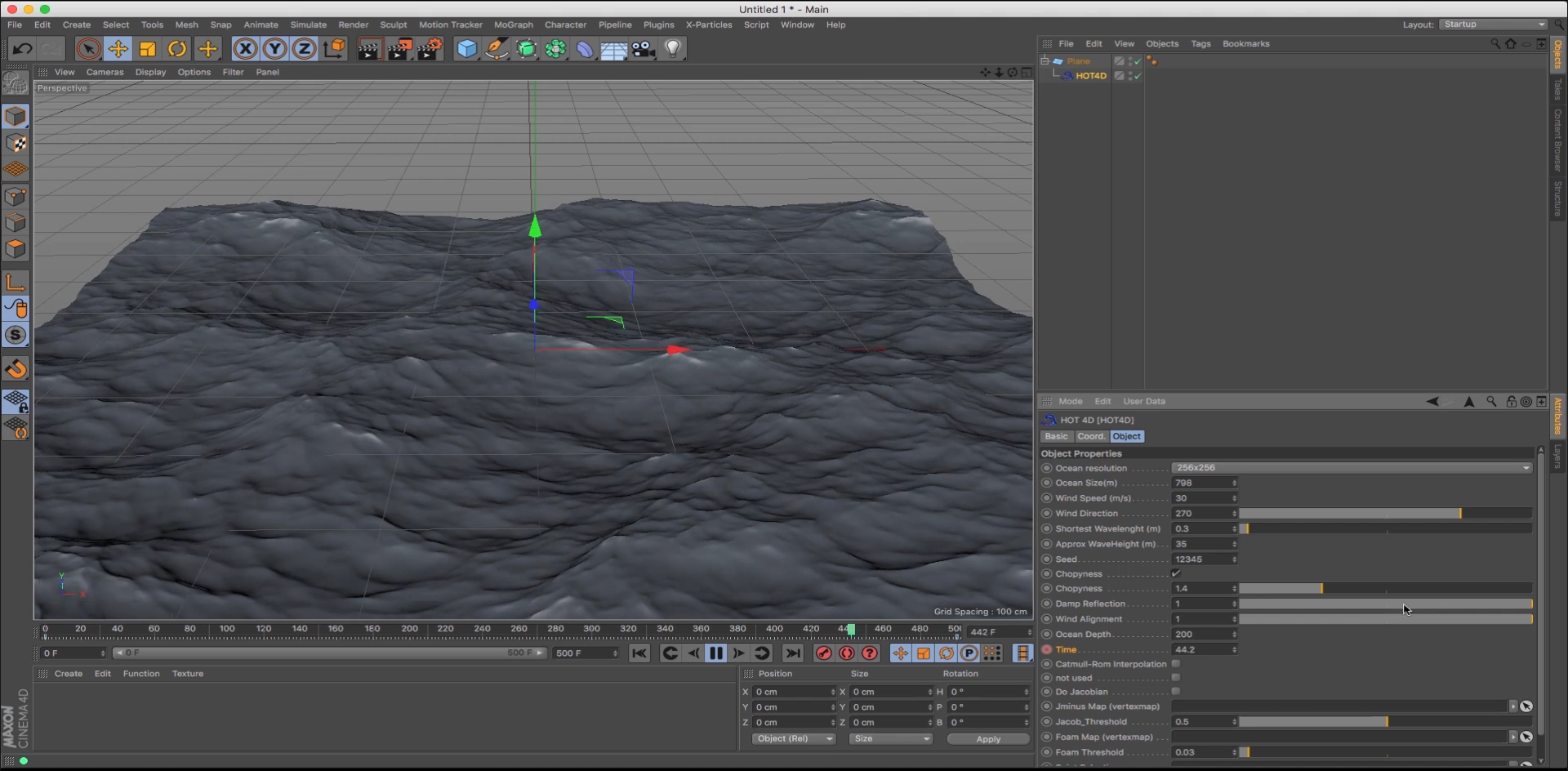Open viewport Cameras menu
This screenshot has height=771, width=1568.
[x=105, y=72]
